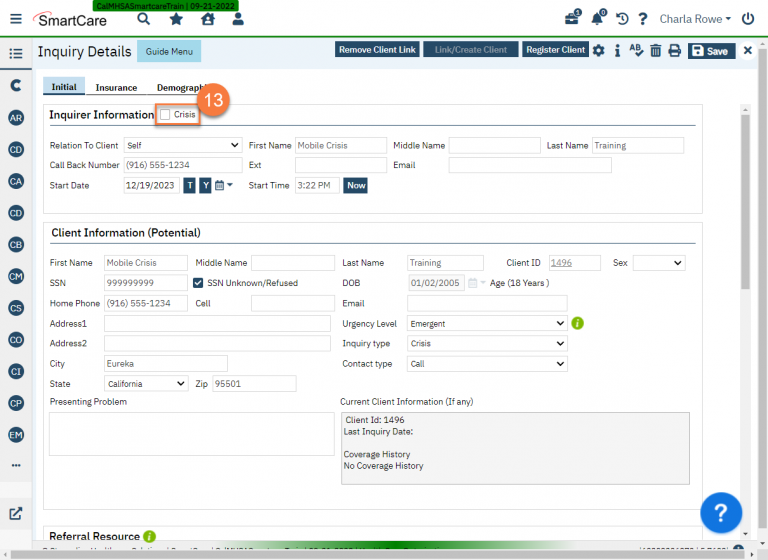Click the spell check icon
768x560 pixels.
(x=637, y=51)
